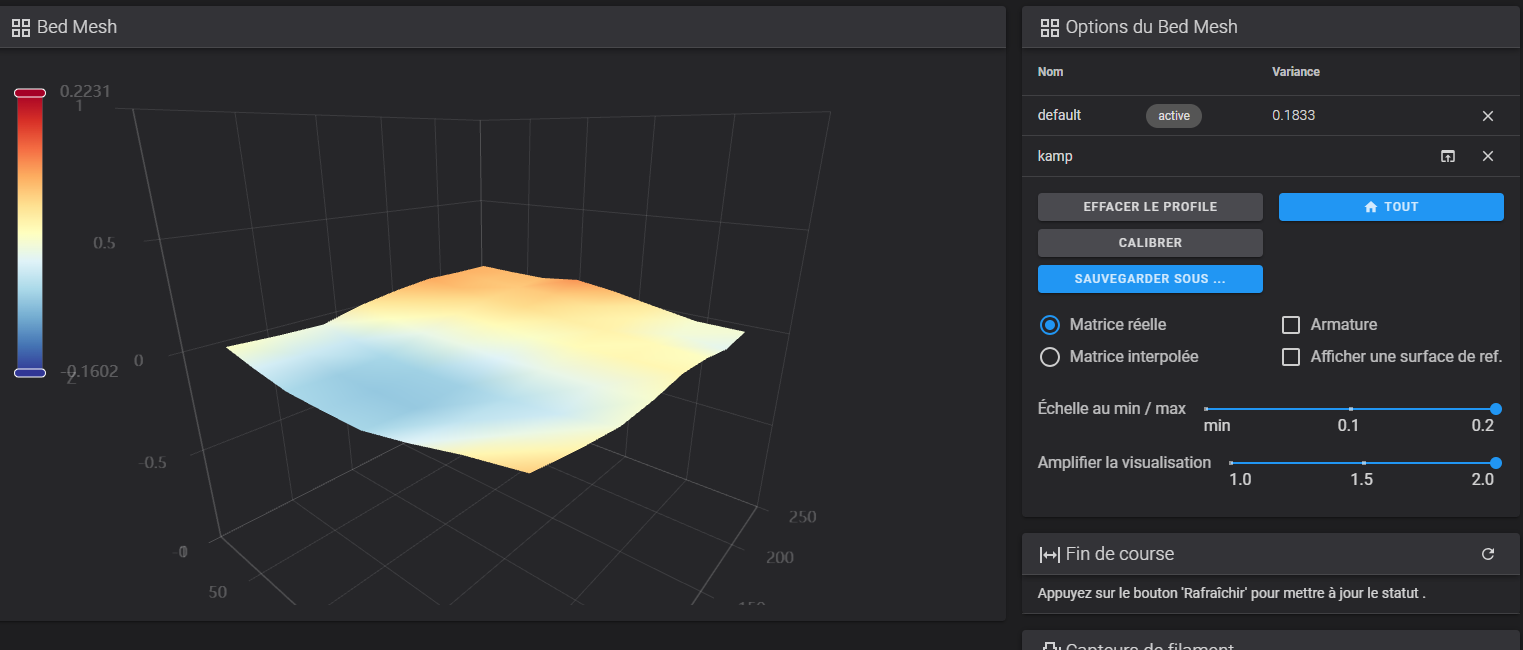Set Échelle au min / max to 0.1
The image size is (1523, 650).
pyautogui.click(x=1351, y=409)
